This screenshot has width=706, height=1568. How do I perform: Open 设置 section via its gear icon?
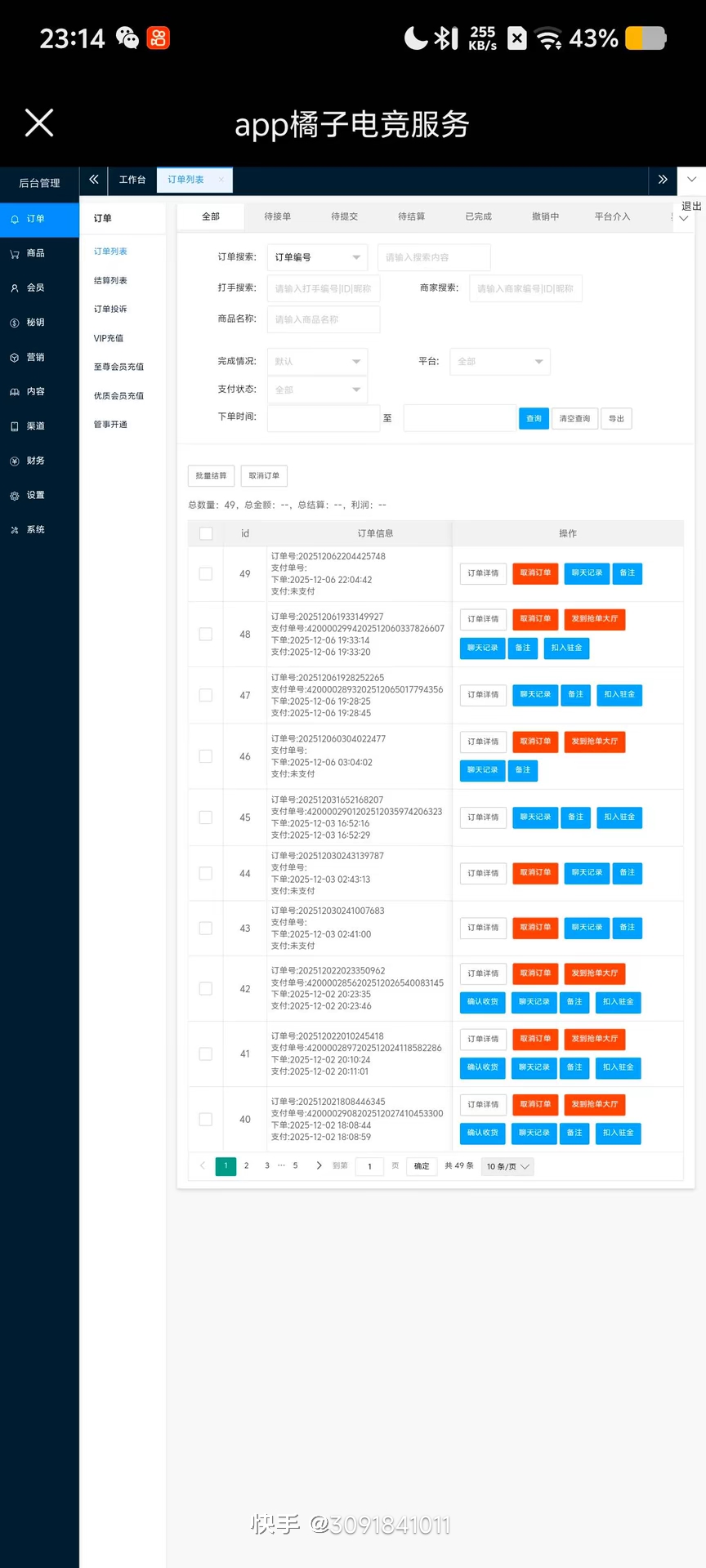pyautogui.click(x=15, y=496)
